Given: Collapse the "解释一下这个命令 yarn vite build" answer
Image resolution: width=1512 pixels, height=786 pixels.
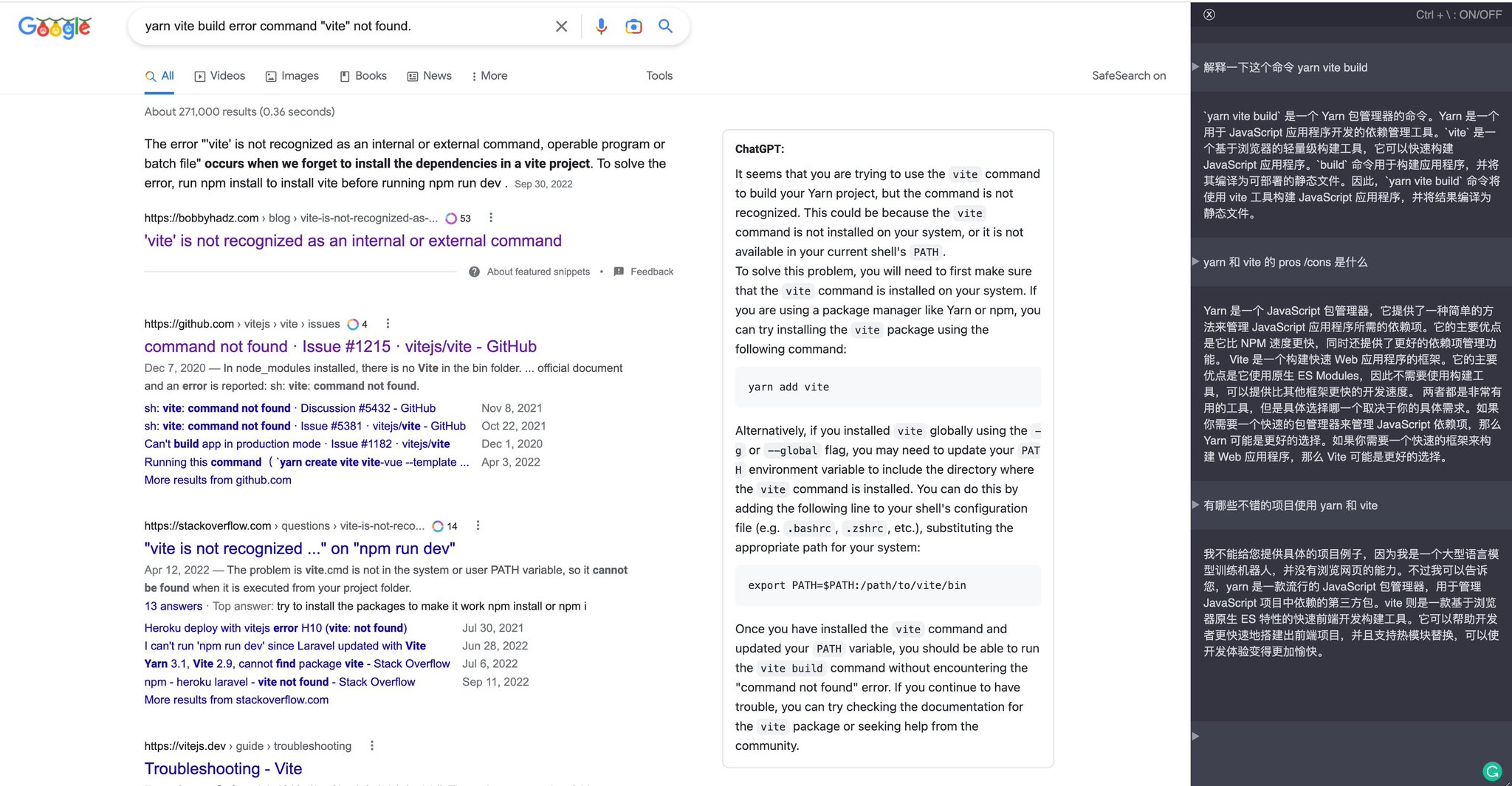Looking at the screenshot, I should click(x=1195, y=67).
